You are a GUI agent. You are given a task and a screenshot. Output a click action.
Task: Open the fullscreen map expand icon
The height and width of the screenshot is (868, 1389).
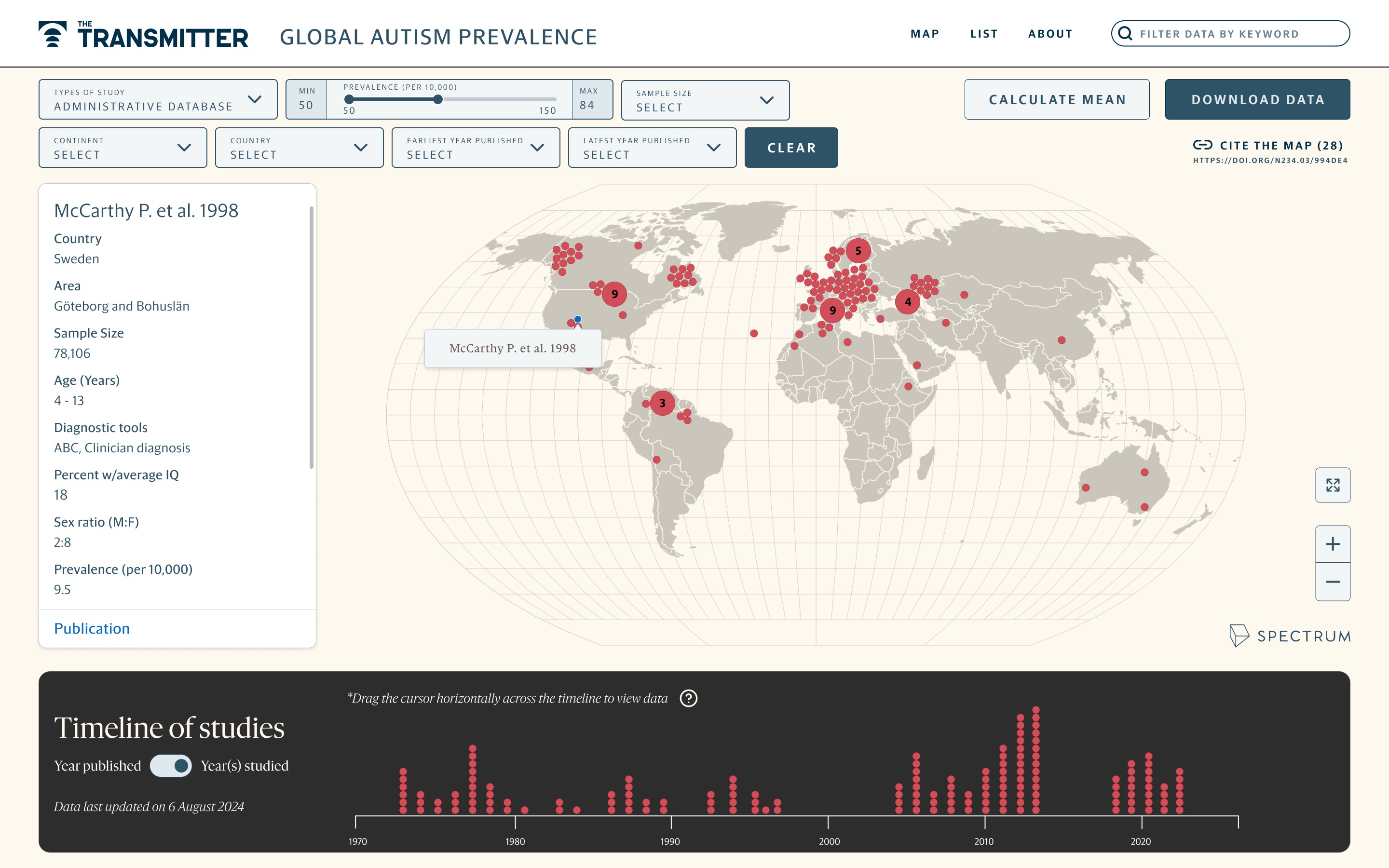pos(1332,485)
